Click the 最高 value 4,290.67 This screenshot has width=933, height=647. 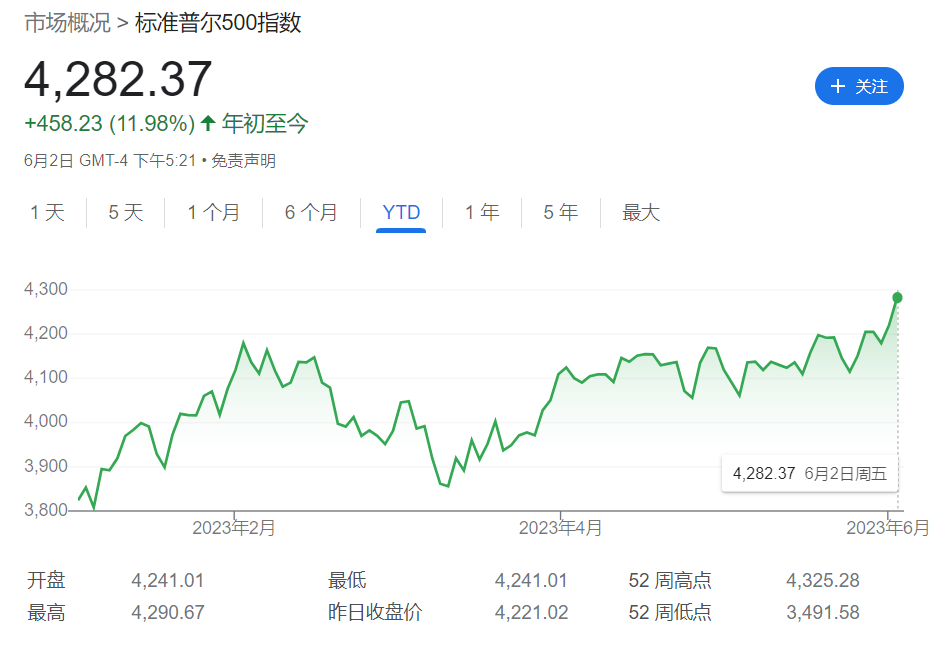[x=168, y=612]
